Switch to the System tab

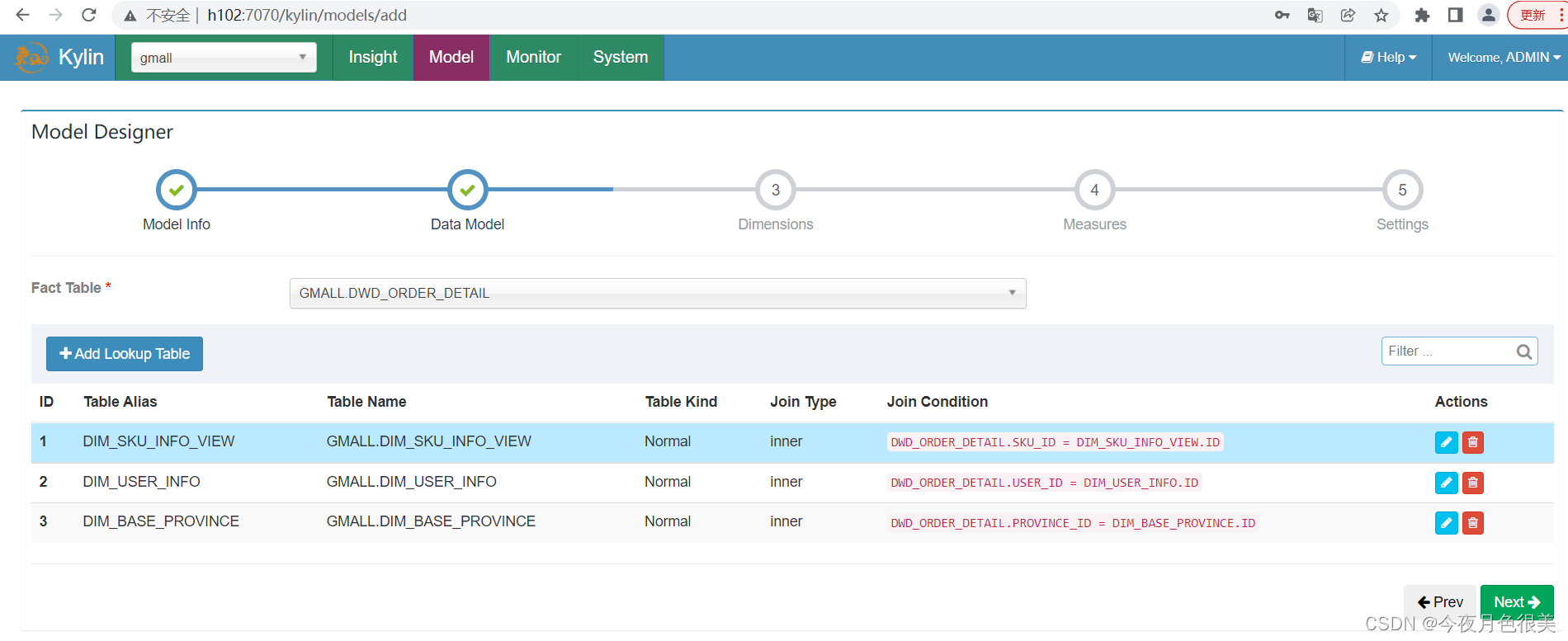pos(621,57)
